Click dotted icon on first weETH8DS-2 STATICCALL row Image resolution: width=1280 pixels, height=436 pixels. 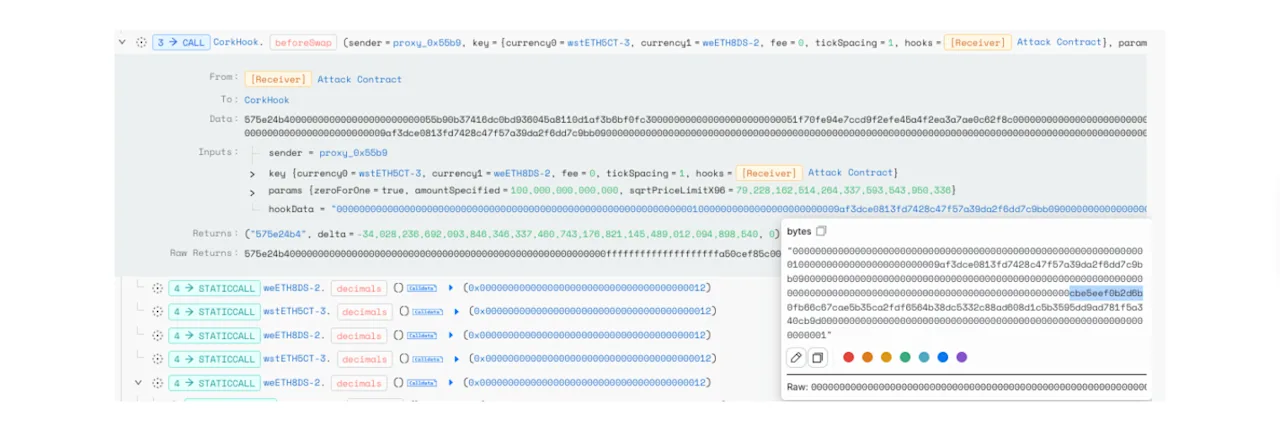click(x=157, y=288)
